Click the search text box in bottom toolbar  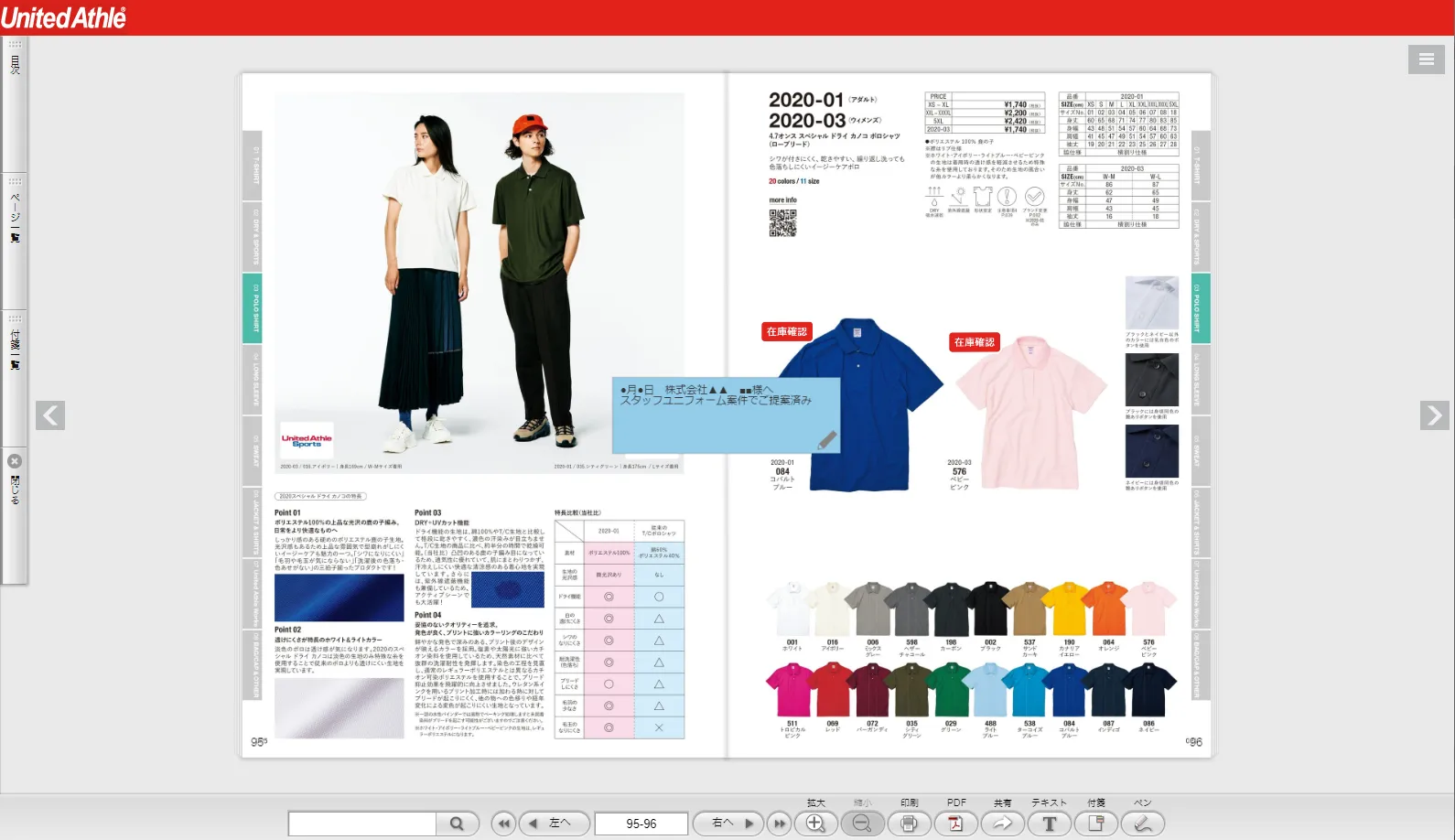coord(362,824)
